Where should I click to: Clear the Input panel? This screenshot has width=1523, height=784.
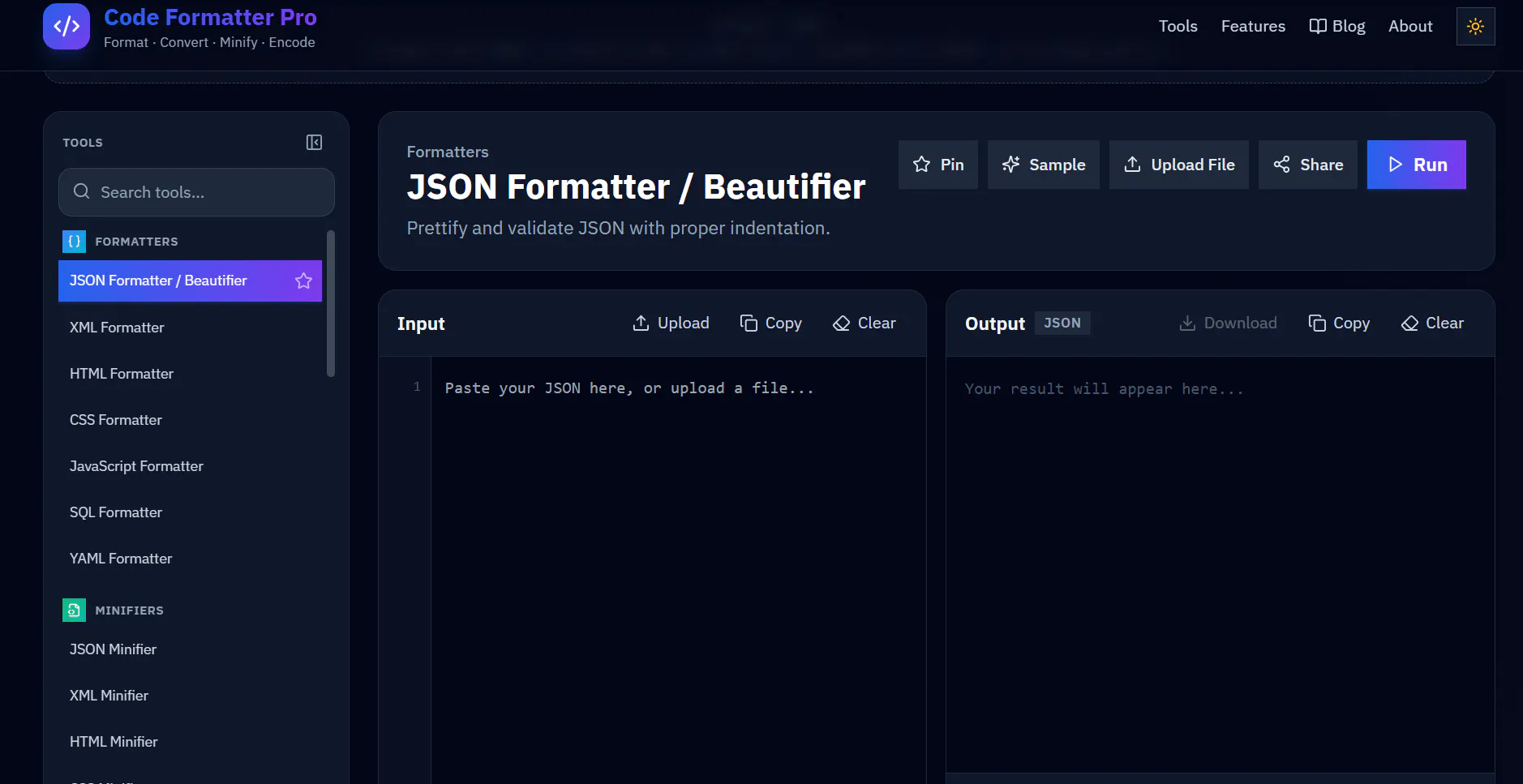pyautogui.click(x=864, y=323)
